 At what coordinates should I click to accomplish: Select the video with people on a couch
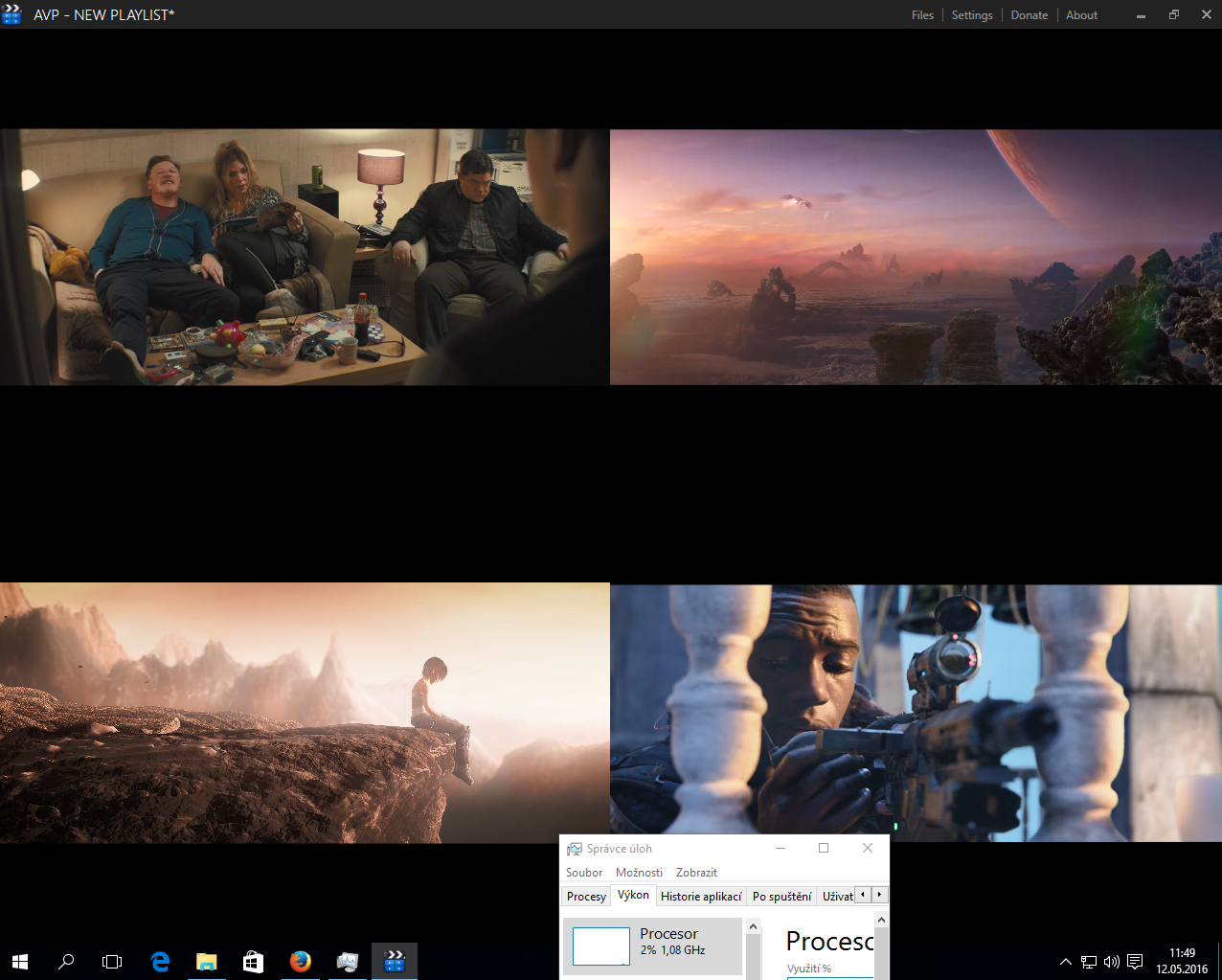coord(305,257)
